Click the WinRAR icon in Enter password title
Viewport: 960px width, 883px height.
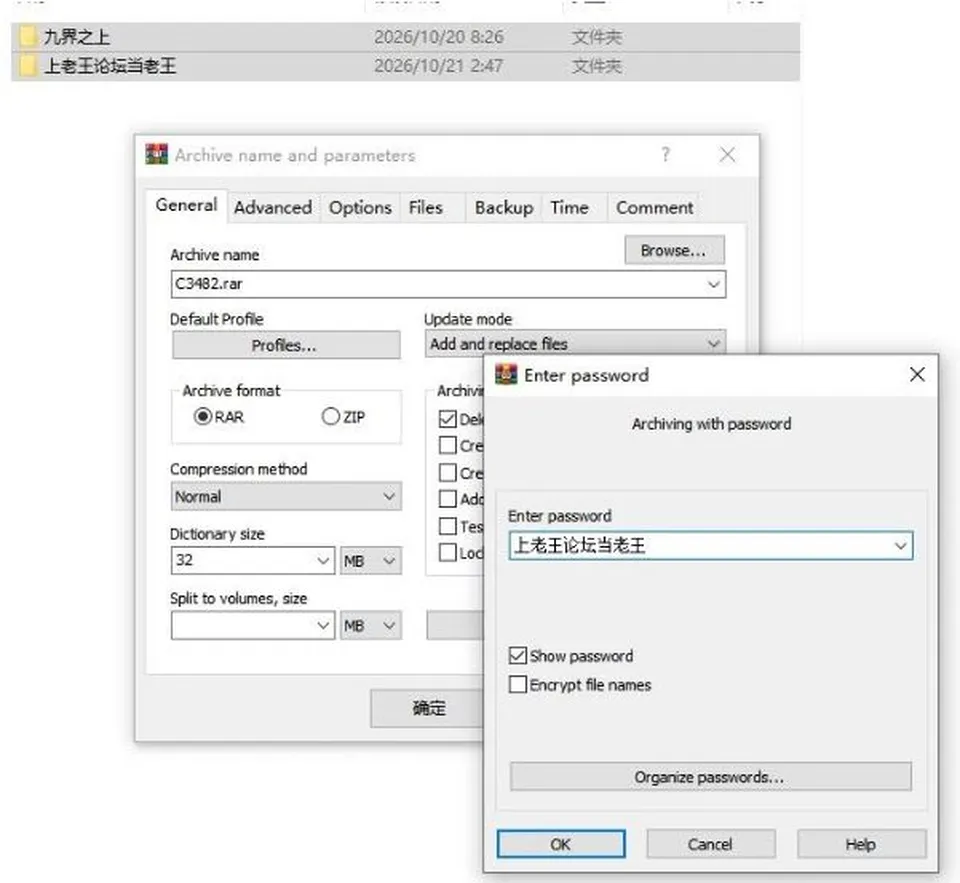[x=506, y=374]
